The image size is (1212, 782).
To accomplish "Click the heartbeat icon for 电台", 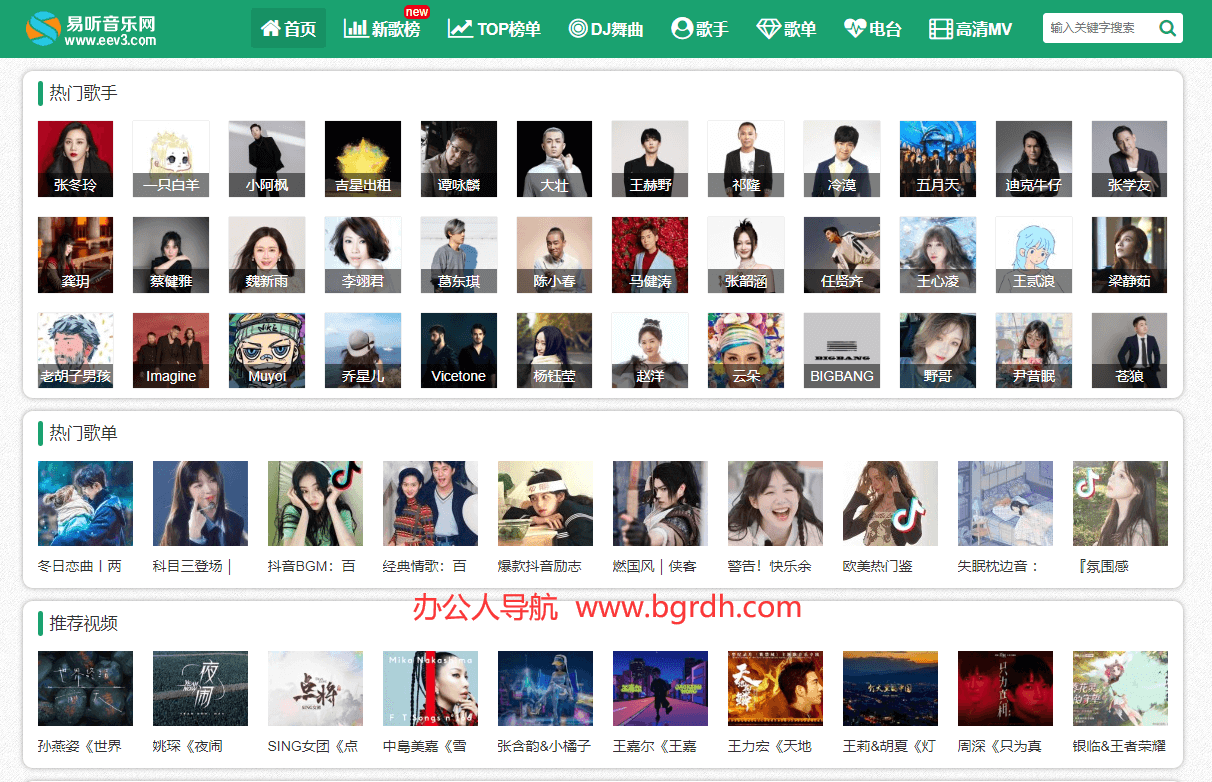I will pos(854,29).
